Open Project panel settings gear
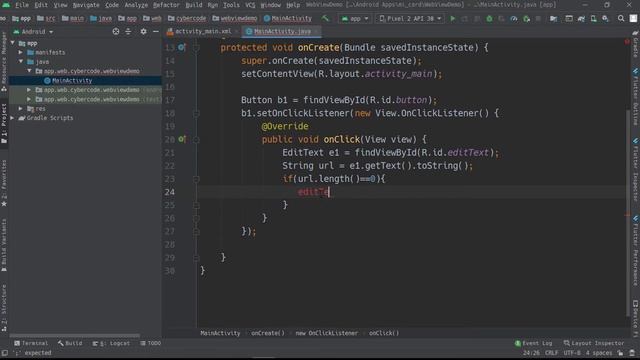This screenshot has width=640, height=360. (x=143, y=31)
